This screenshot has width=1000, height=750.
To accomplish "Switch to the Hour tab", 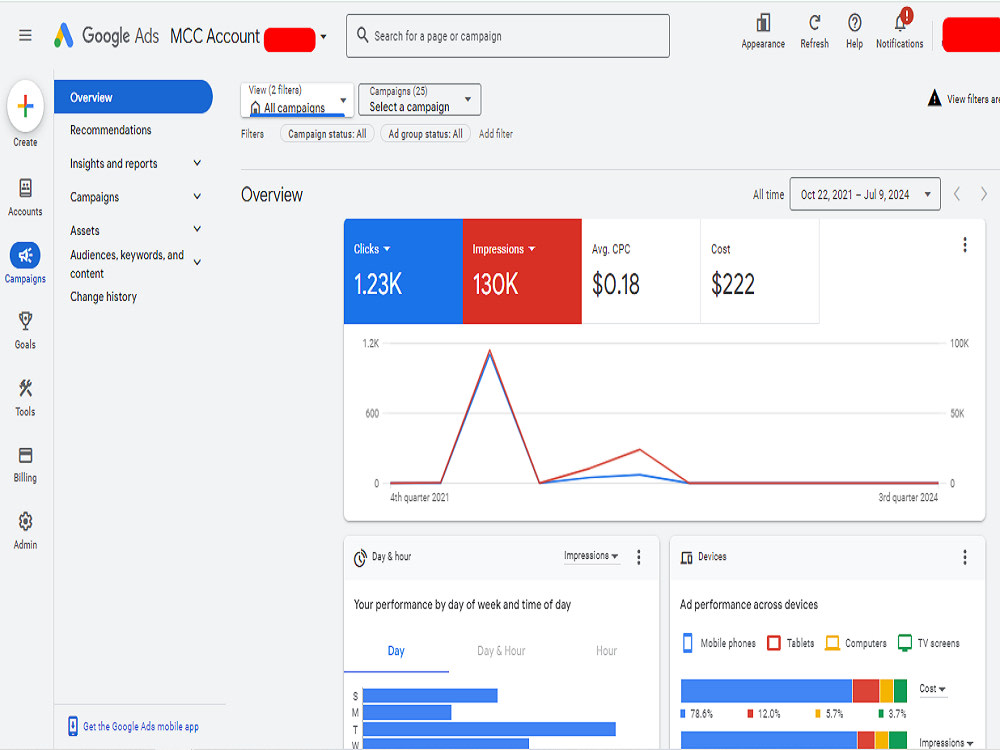I will [x=607, y=651].
